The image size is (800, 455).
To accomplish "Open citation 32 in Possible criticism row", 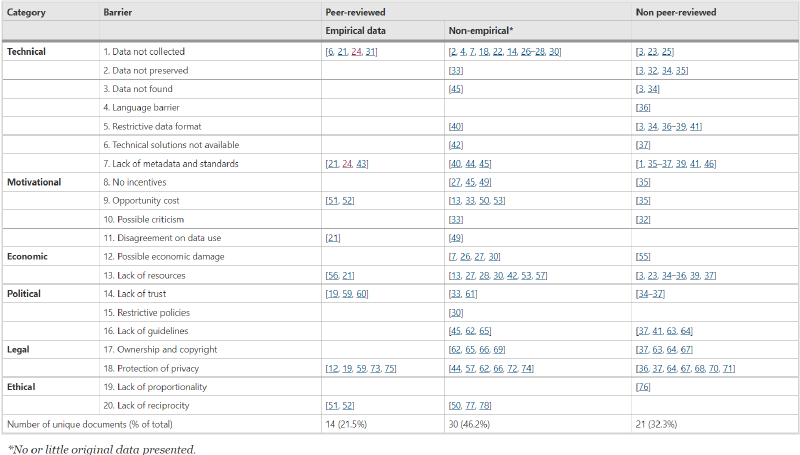I will (643, 219).
